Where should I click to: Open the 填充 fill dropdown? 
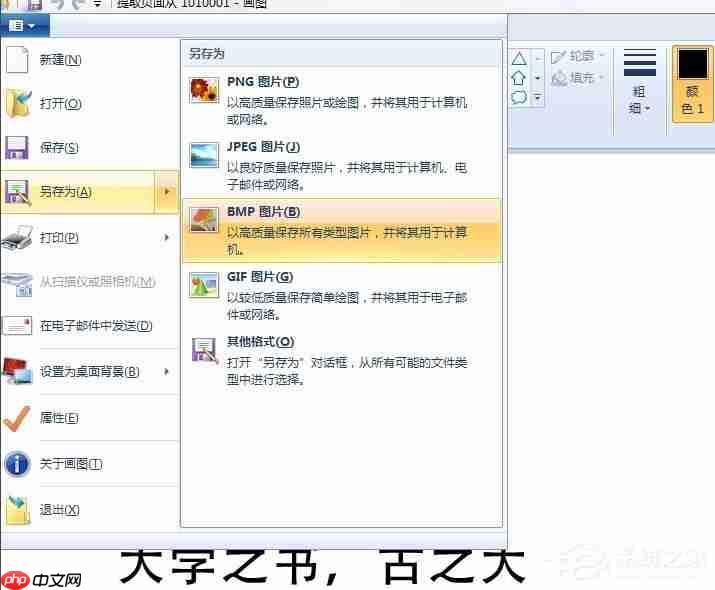(577, 78)
